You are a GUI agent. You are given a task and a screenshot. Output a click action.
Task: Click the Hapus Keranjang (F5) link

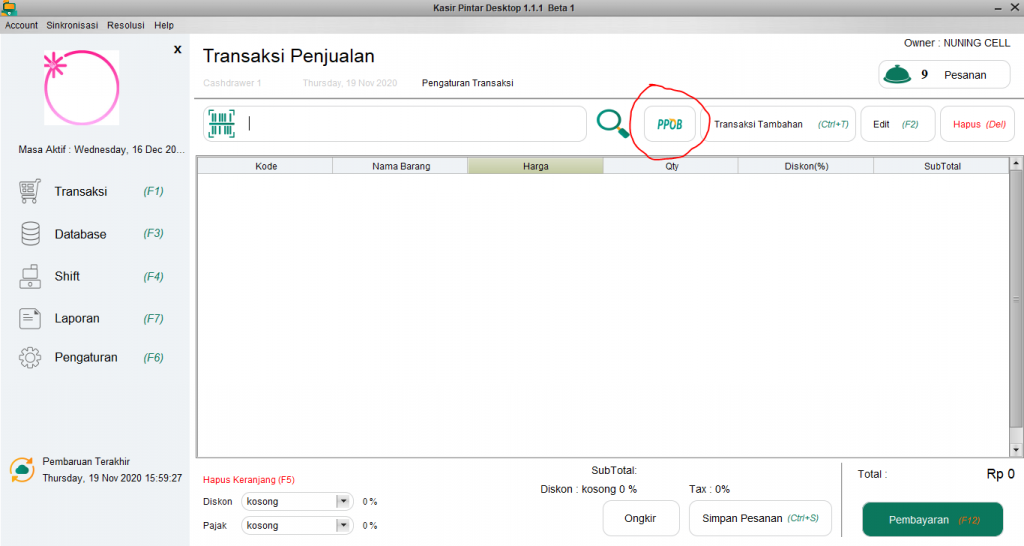tap(249, 479)
